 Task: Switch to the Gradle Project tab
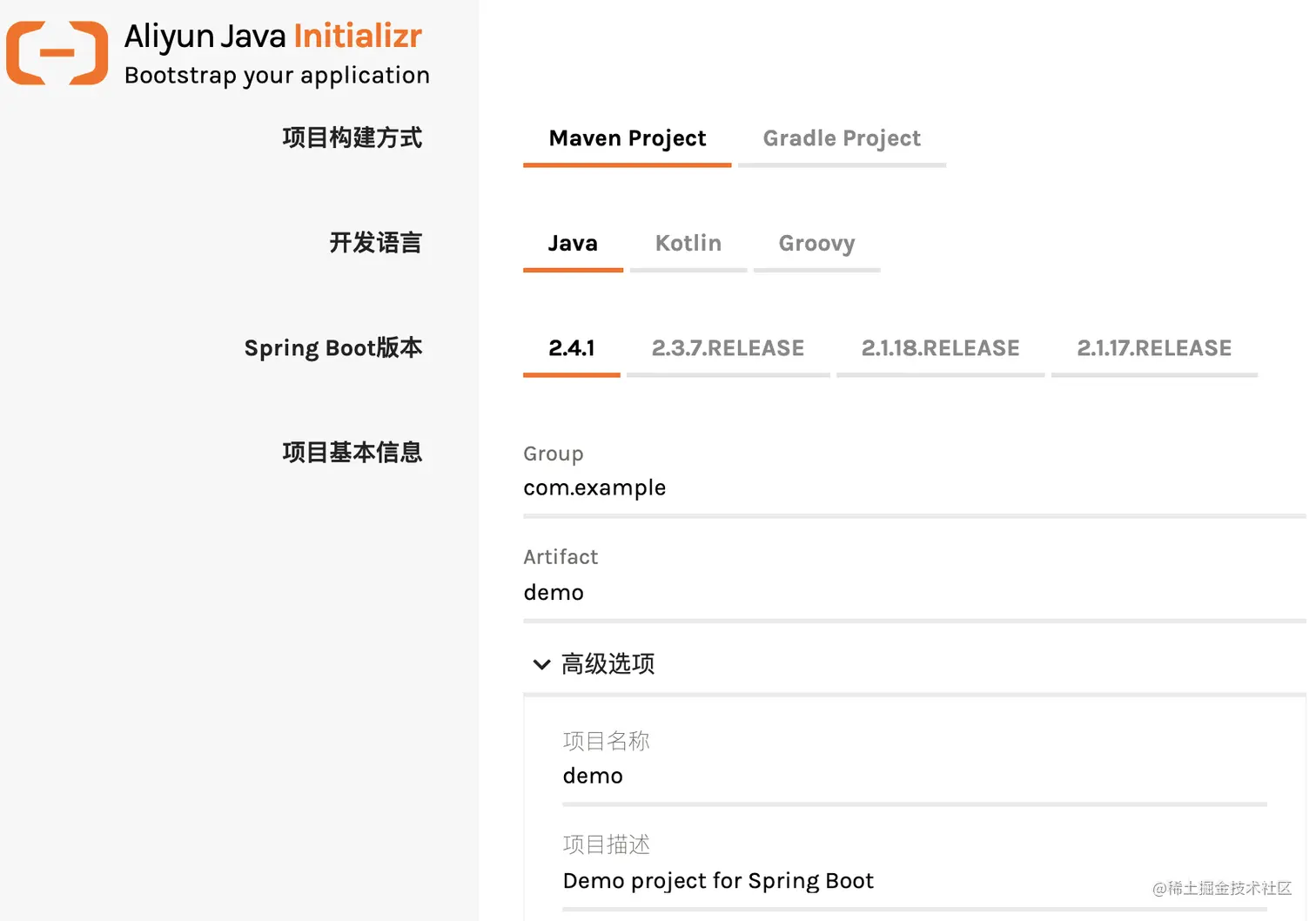[x=841, y=138]
